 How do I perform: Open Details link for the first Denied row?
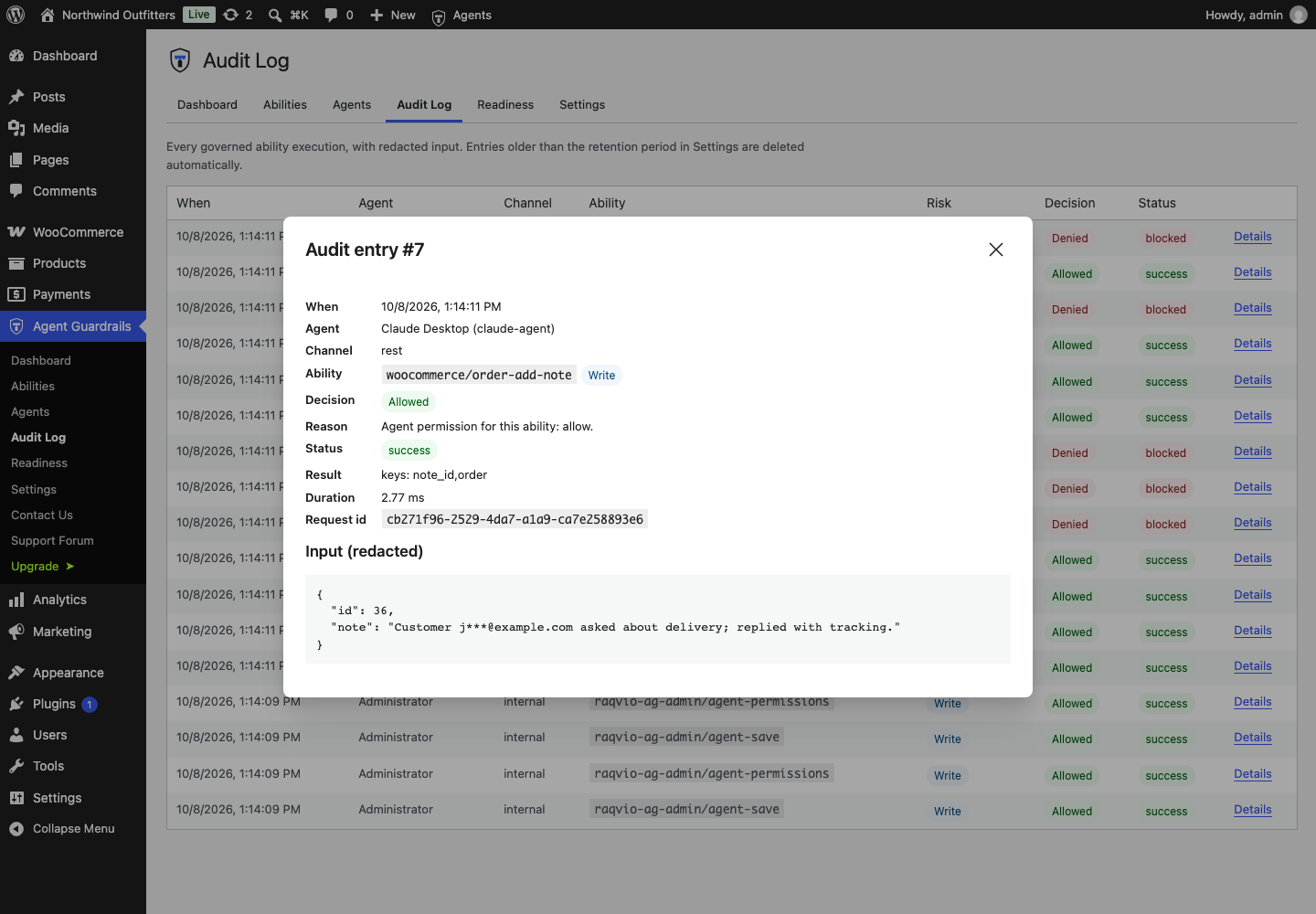(x=1252, y=237)
